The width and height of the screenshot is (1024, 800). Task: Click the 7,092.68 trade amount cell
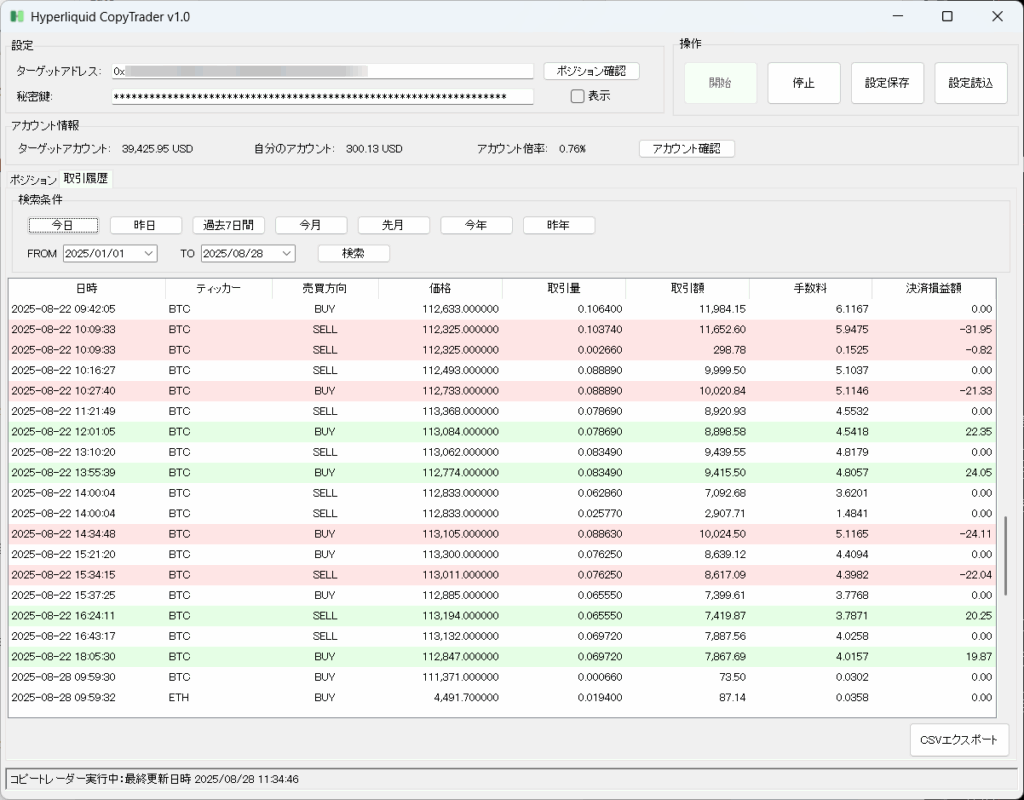pos(688,493)
